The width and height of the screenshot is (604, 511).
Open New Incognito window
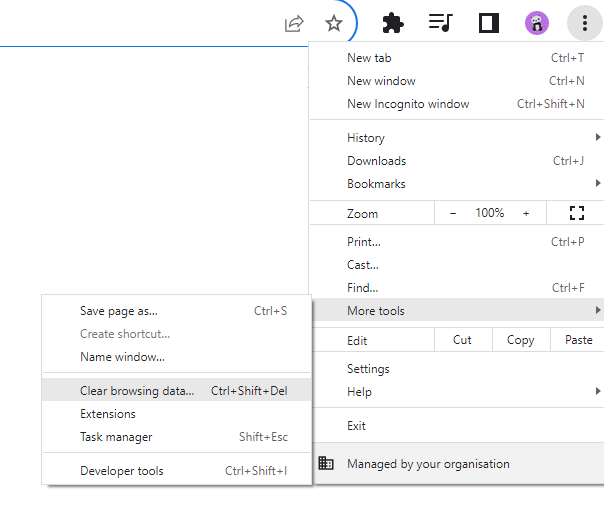(408, 104)
